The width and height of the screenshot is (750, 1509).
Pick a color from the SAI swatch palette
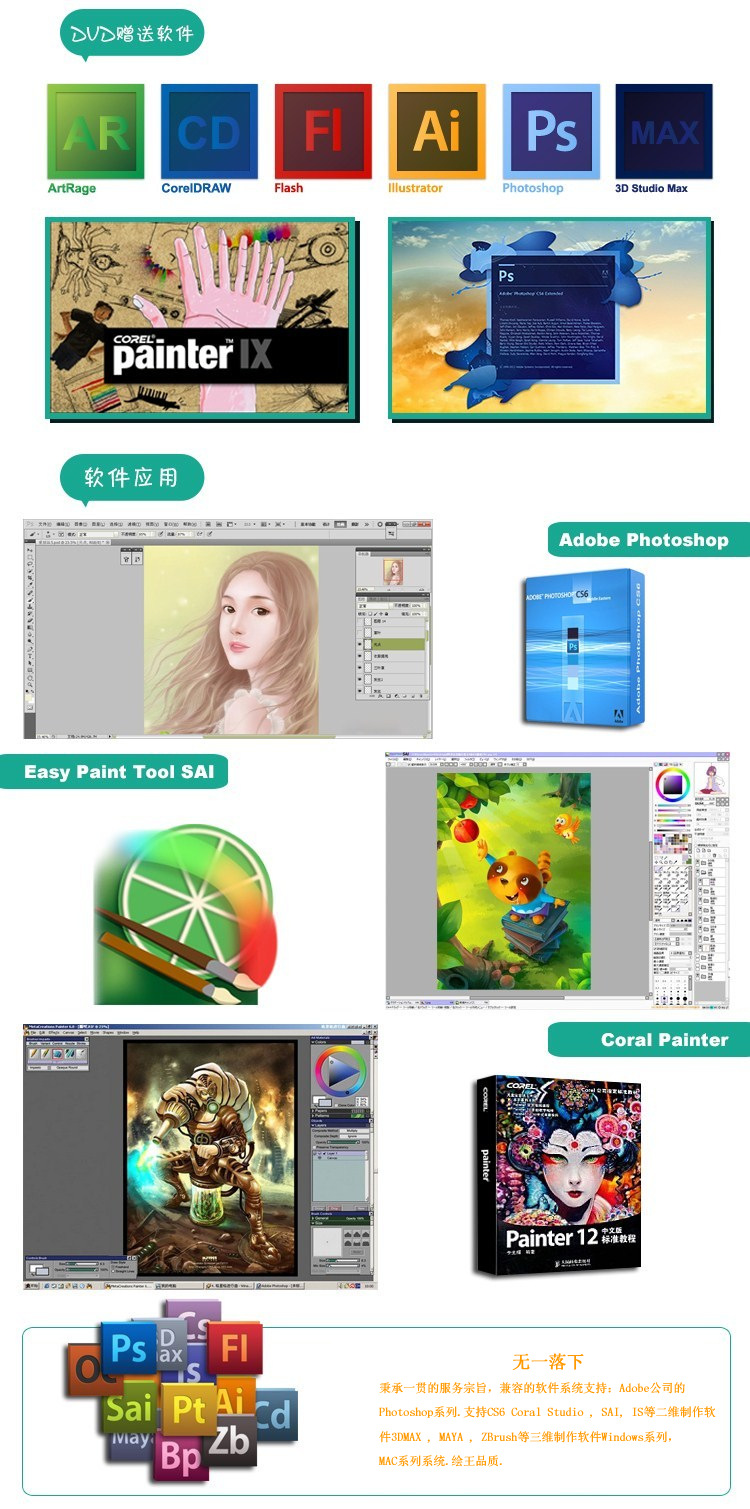click(x=672, y=844)
